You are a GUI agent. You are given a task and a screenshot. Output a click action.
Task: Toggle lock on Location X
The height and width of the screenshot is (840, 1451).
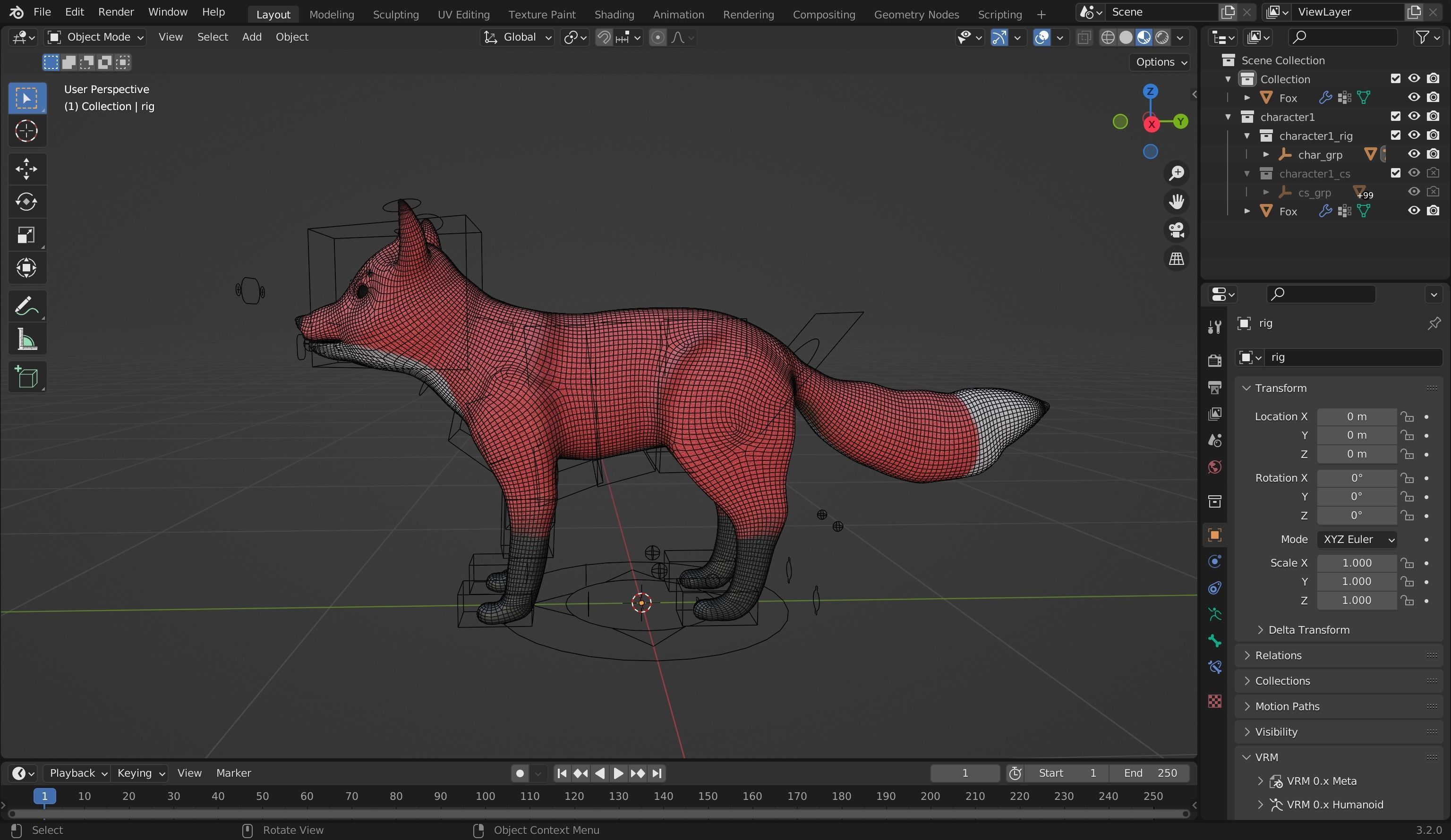coord(1407,417)
